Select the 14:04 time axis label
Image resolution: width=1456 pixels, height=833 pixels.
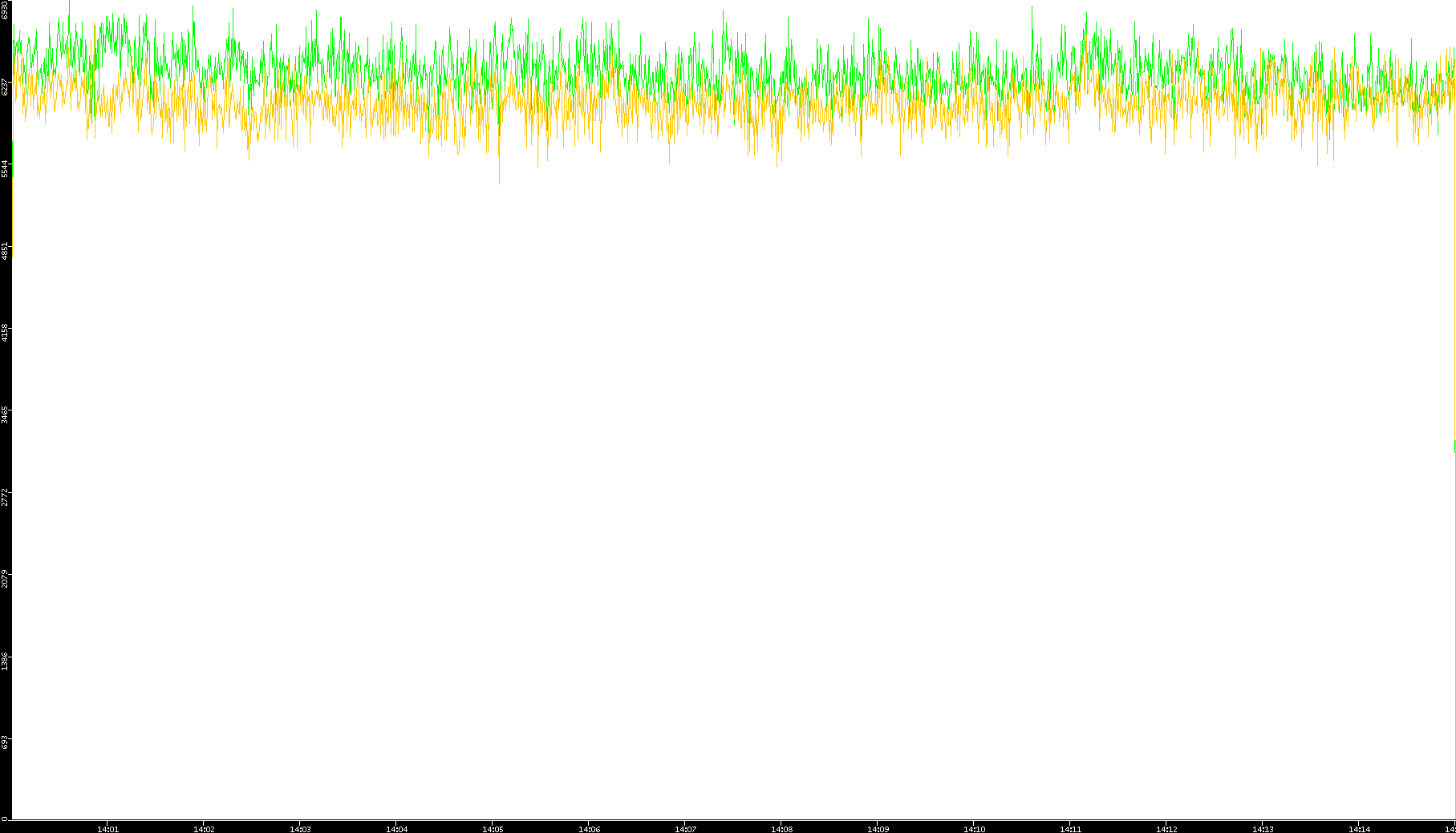396,829
